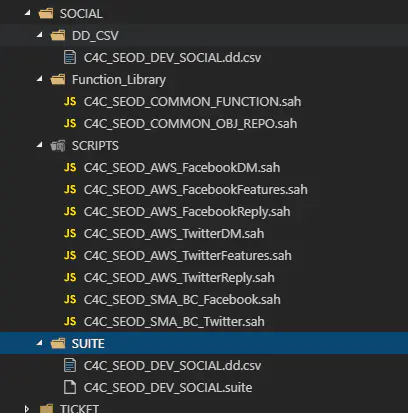Image resolution: width=408 pixels, height=413 pixels.
Task: Collapse the SOCIAL folder arrow
Action: point(28,13)
